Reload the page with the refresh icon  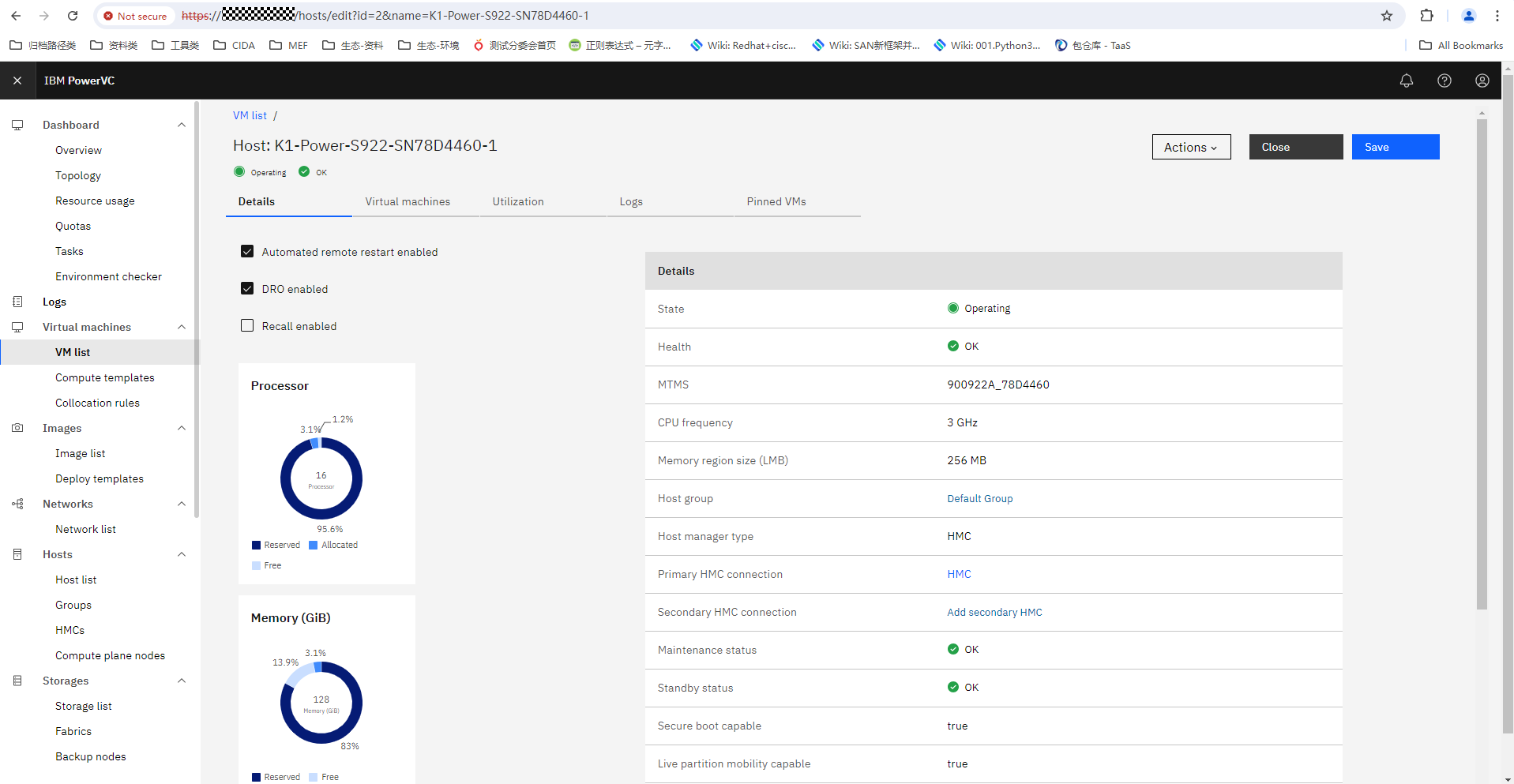pos(73,16)
